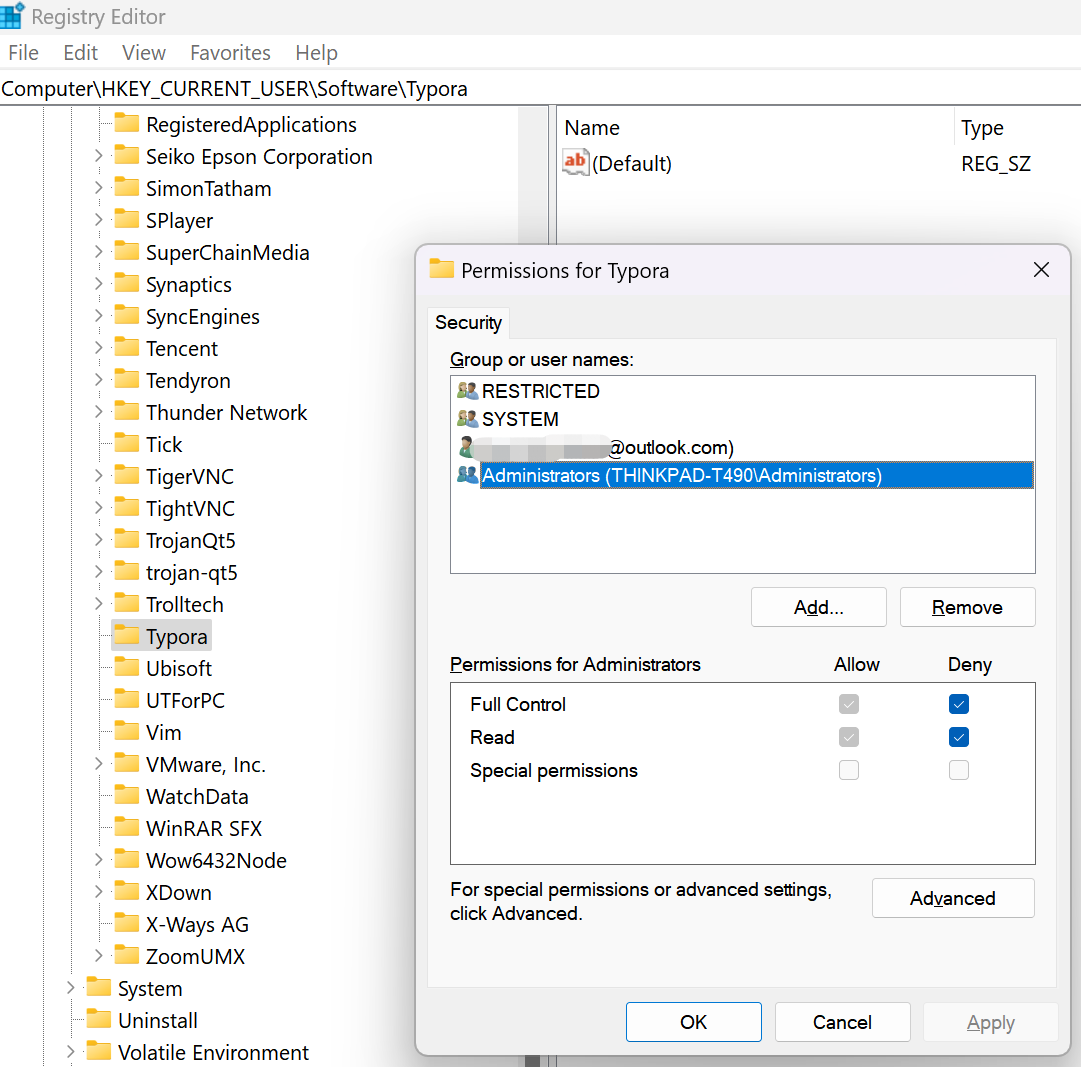Click the SPlayer folder icon
The image size is (1081, 1067).
click(126, 219)
